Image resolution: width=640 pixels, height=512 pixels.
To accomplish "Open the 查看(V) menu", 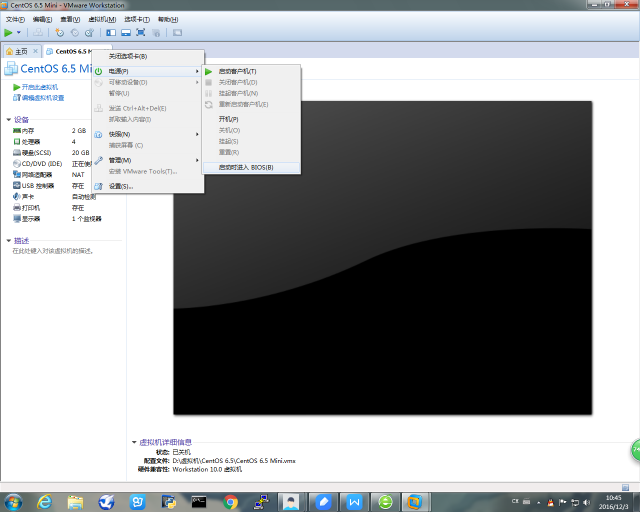I will click(x=70, y=19).
